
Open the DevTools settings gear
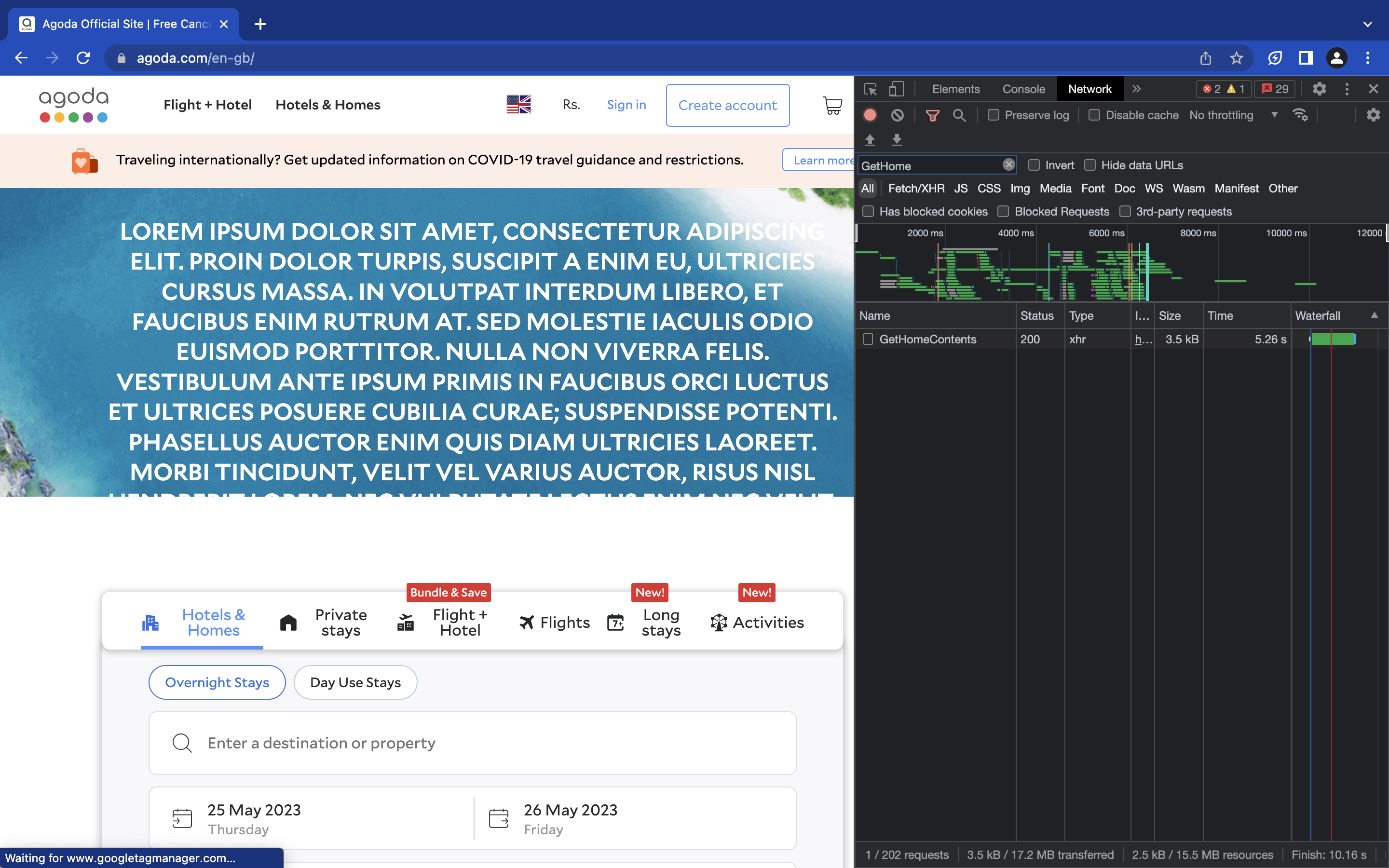(1320, 89)
